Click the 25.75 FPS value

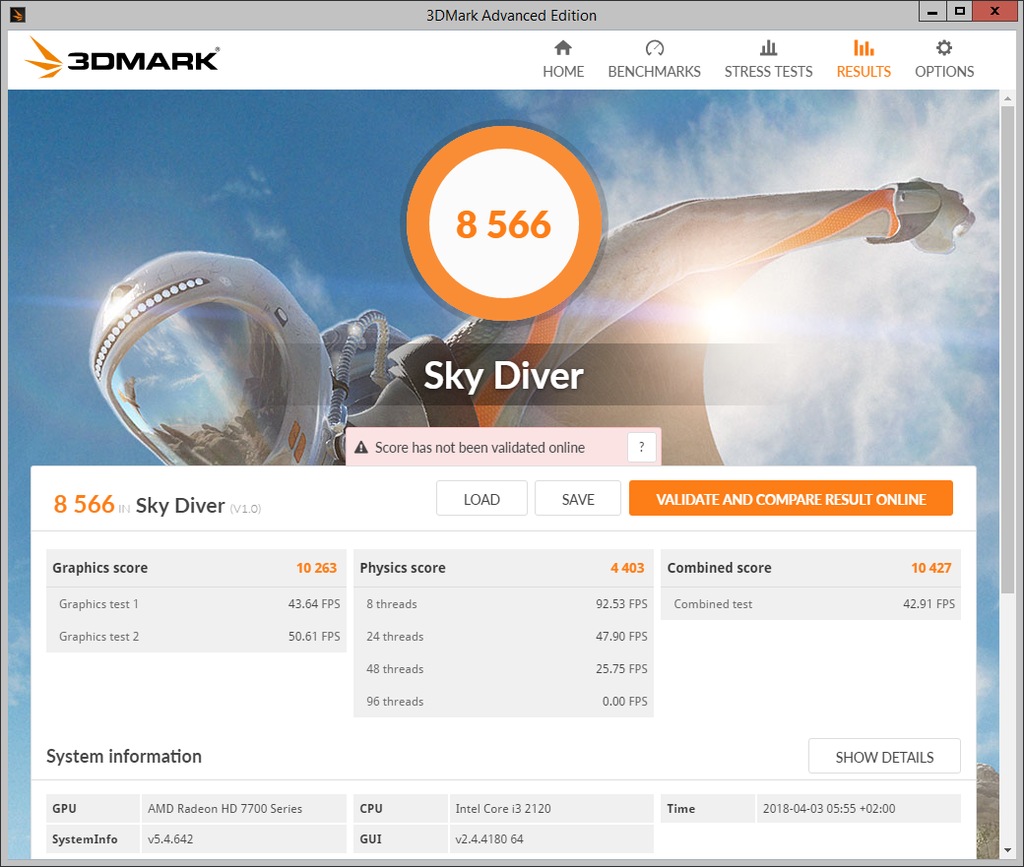pos(622,669)
